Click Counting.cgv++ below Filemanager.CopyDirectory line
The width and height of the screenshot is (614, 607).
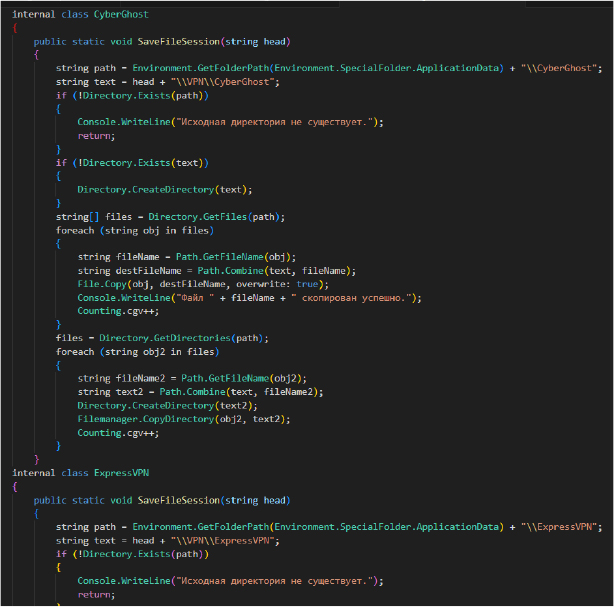point(118,433)
